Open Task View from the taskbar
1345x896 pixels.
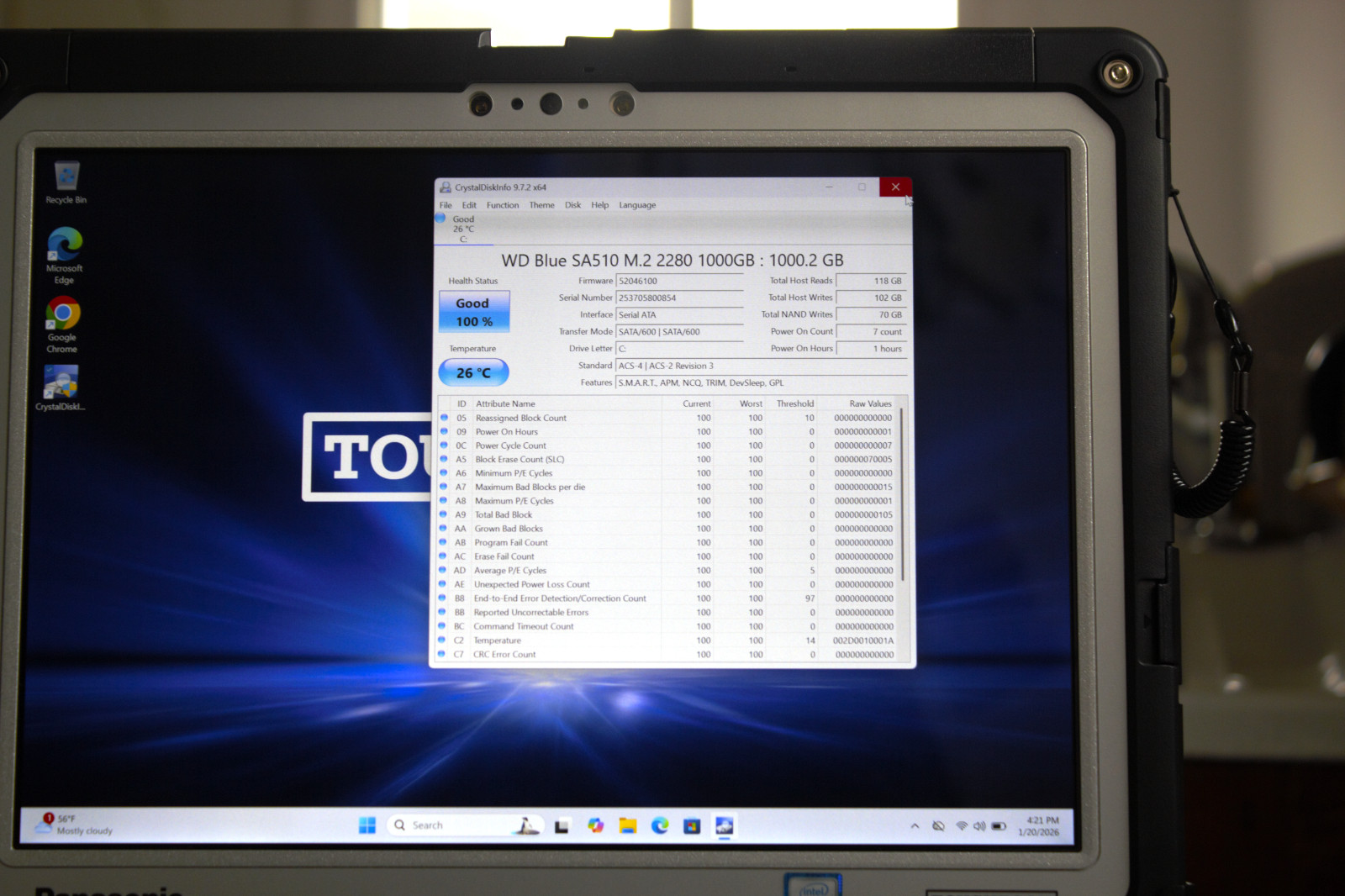[562, 826]
